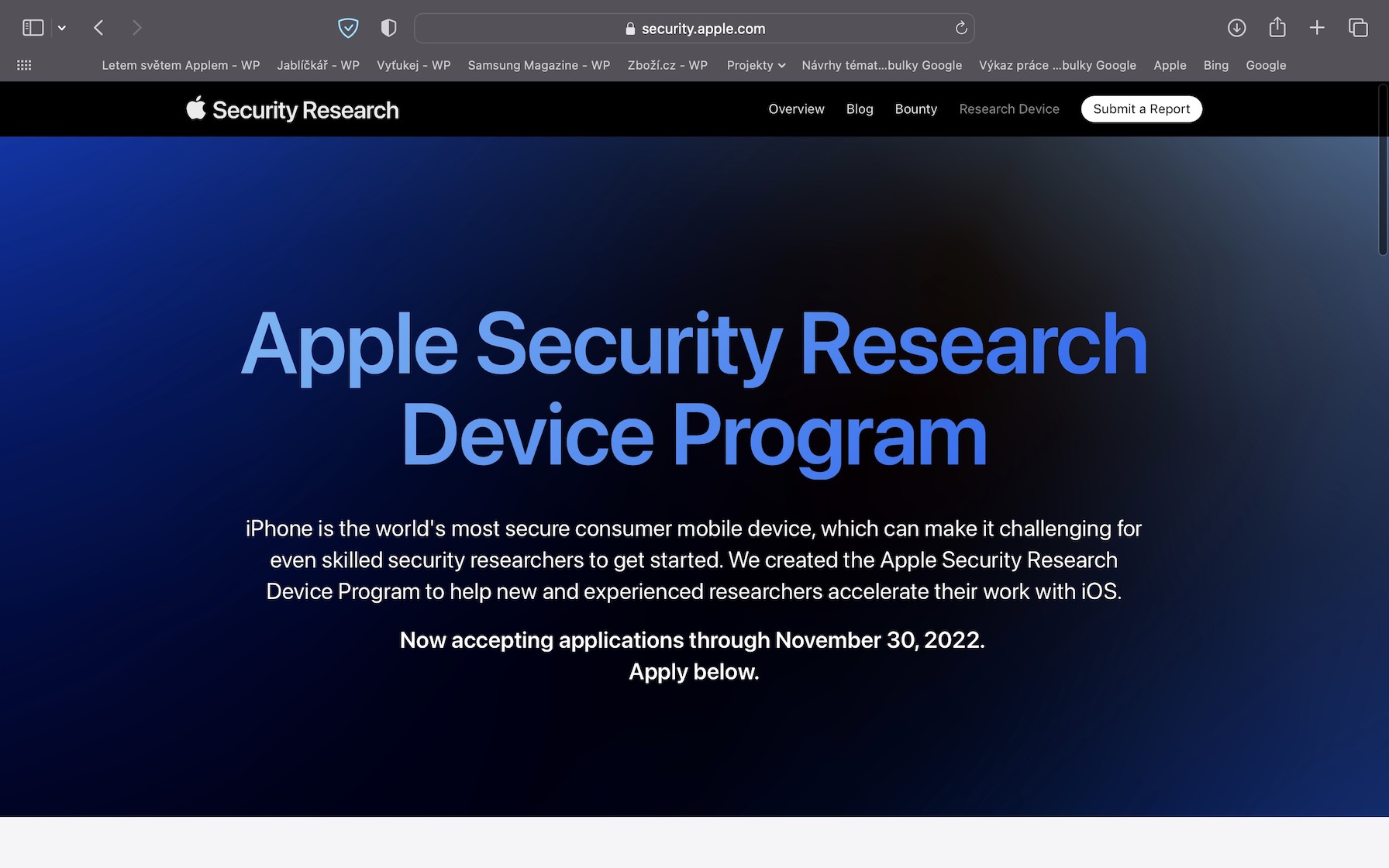Open the Zboží.cz - WP bookmark
Screen dimensions: 1389x868
(667, 65)
